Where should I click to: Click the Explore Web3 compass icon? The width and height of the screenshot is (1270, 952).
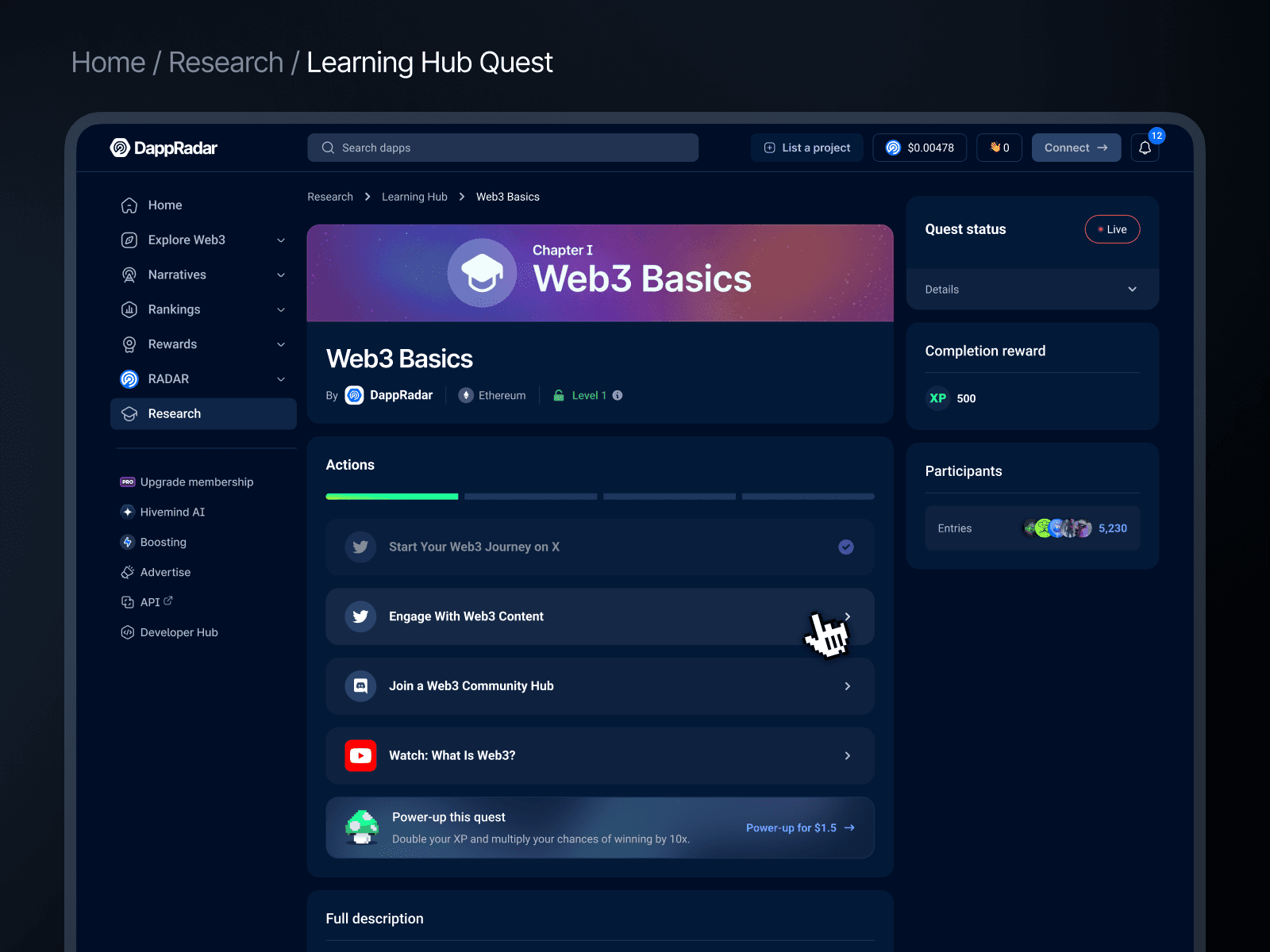coord(129,240)
